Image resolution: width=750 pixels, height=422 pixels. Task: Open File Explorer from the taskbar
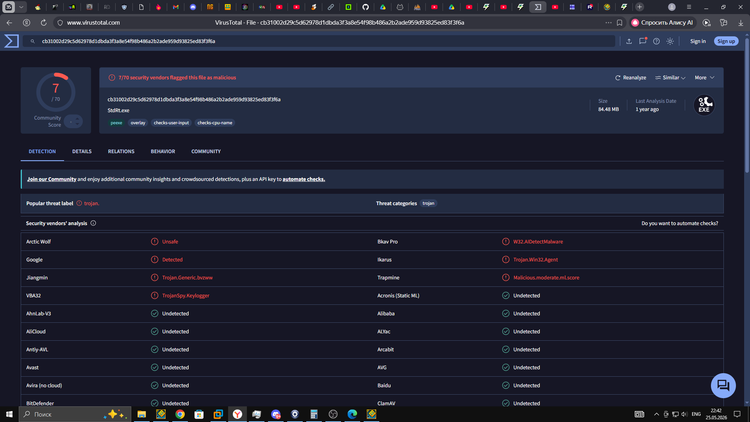coord(142,414)
